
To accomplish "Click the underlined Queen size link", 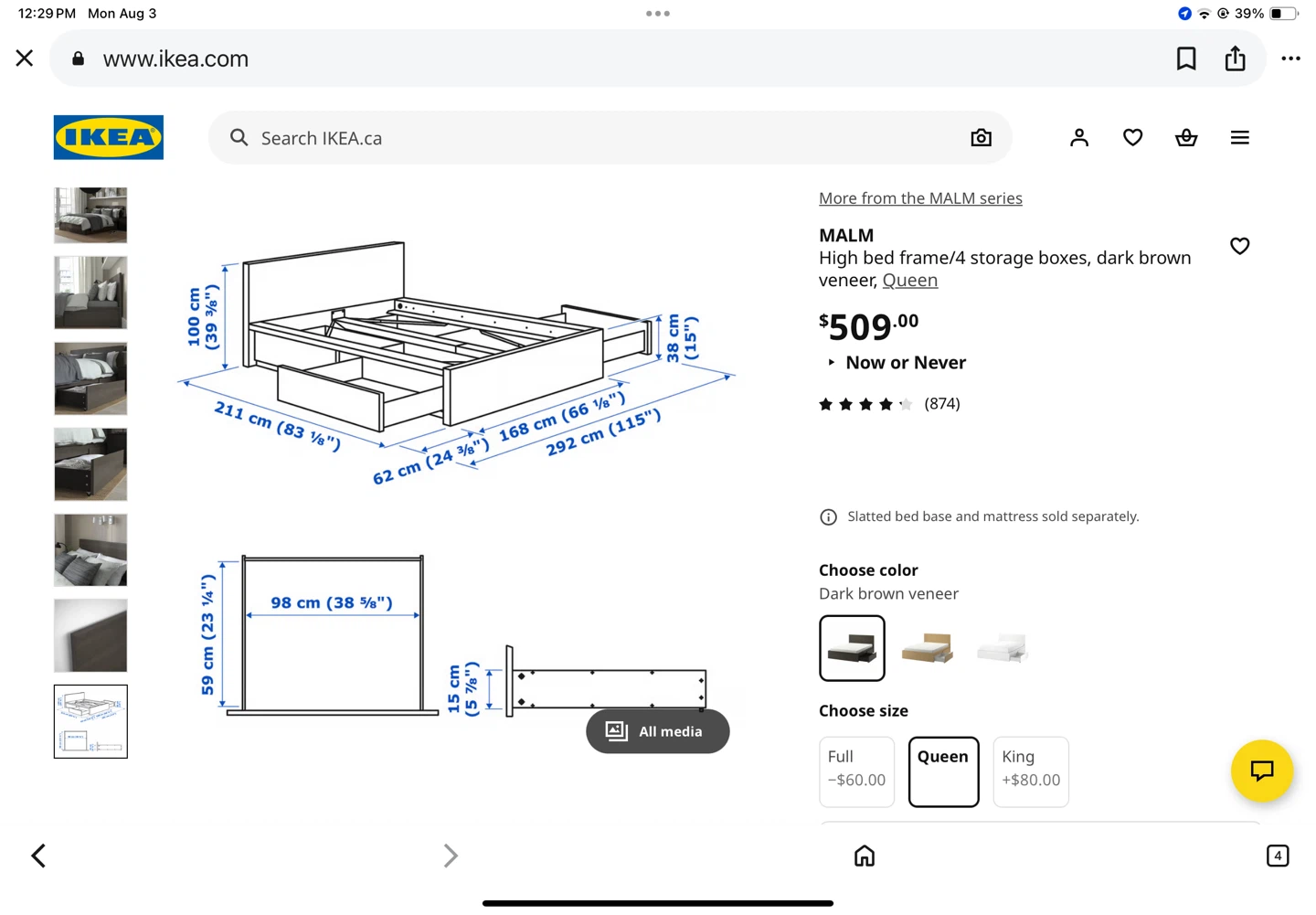I will point(910,280).
